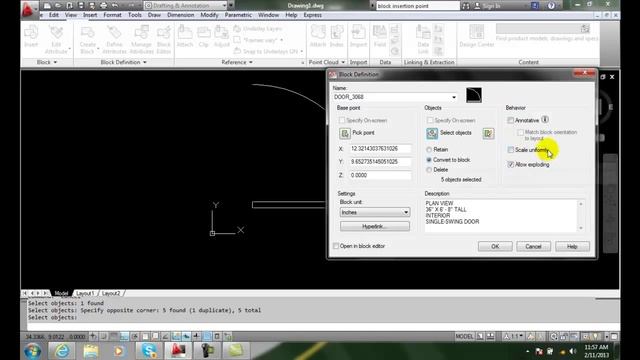Screen dimensions: 640x360
Task: Click the Cancel button
Action: 533,247
